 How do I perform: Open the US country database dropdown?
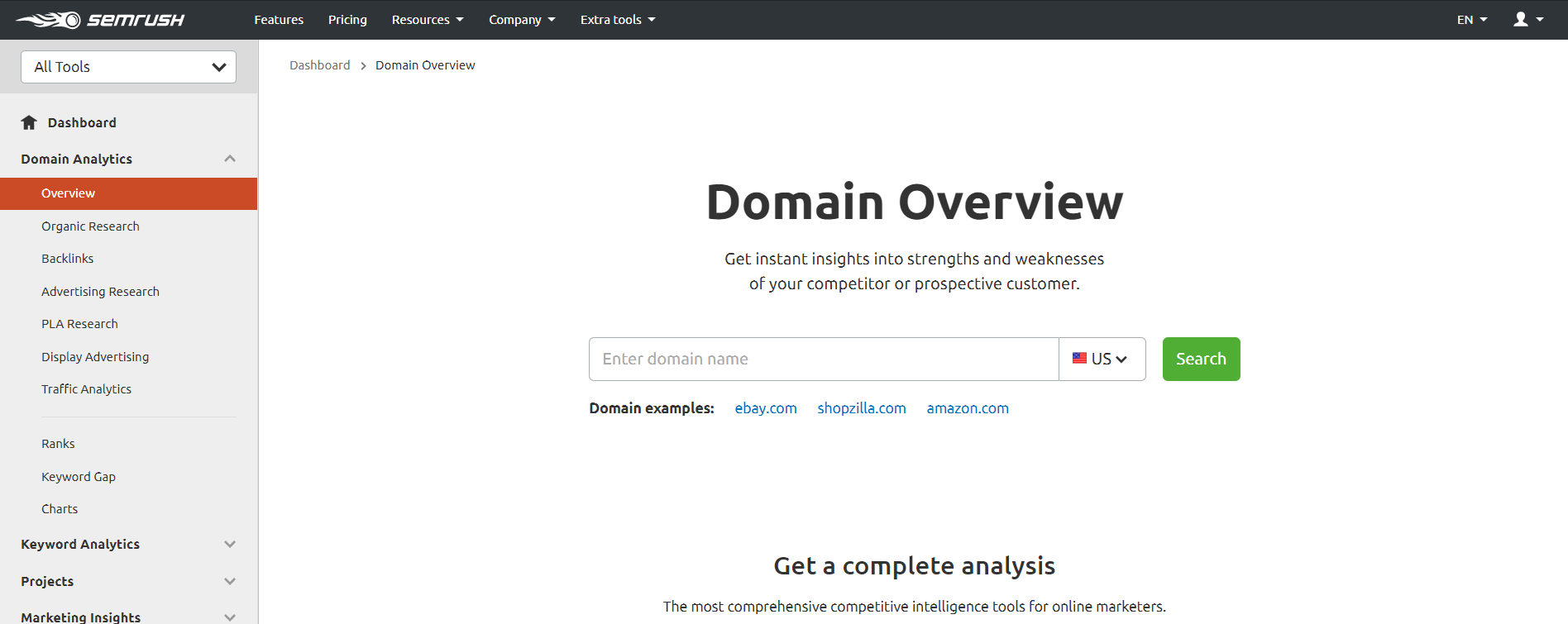1102,359
